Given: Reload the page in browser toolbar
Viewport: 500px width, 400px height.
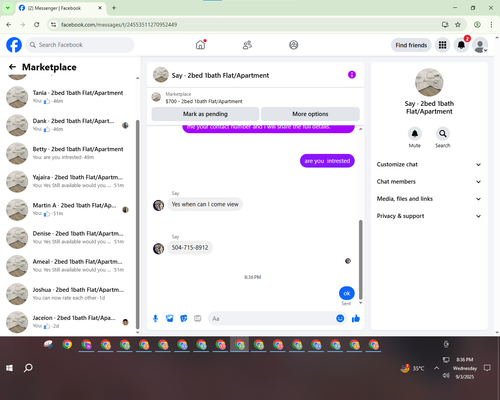Looking at the screenshot, I should (37, 24).
